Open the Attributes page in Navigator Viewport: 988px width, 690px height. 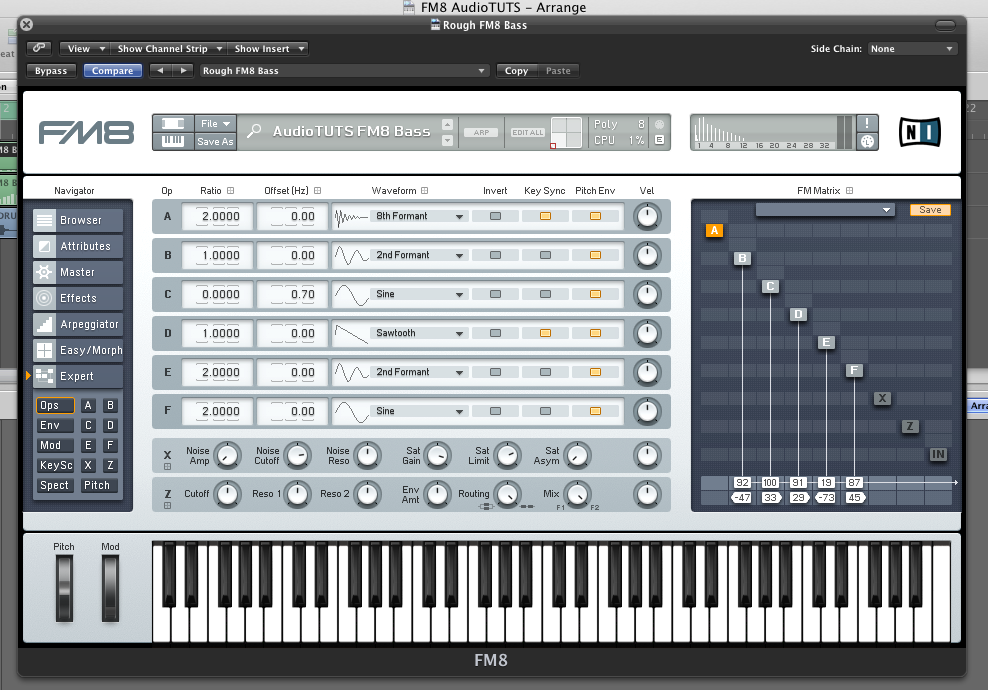(x=78, y=246)
